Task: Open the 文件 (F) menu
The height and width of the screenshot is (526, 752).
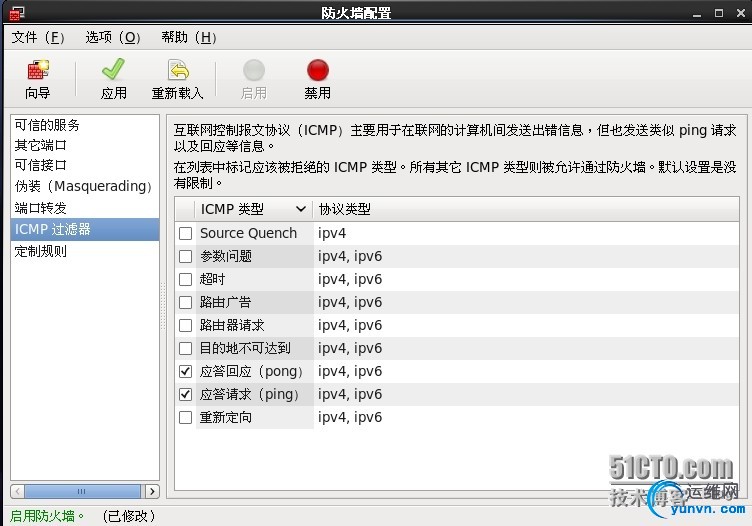Action: [x=38, y=37]
